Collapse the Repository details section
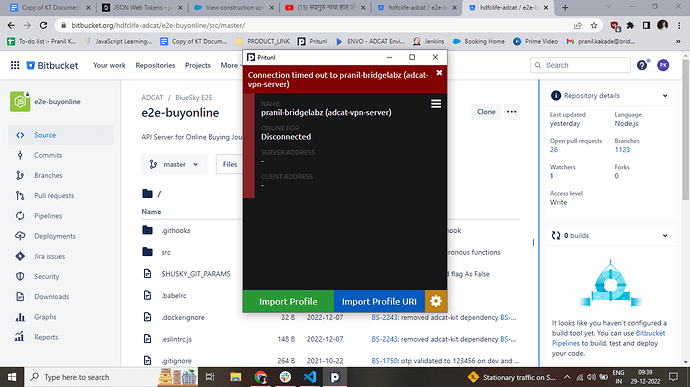The height and width of the screenshot is (387, 690). tap(665, 96)
